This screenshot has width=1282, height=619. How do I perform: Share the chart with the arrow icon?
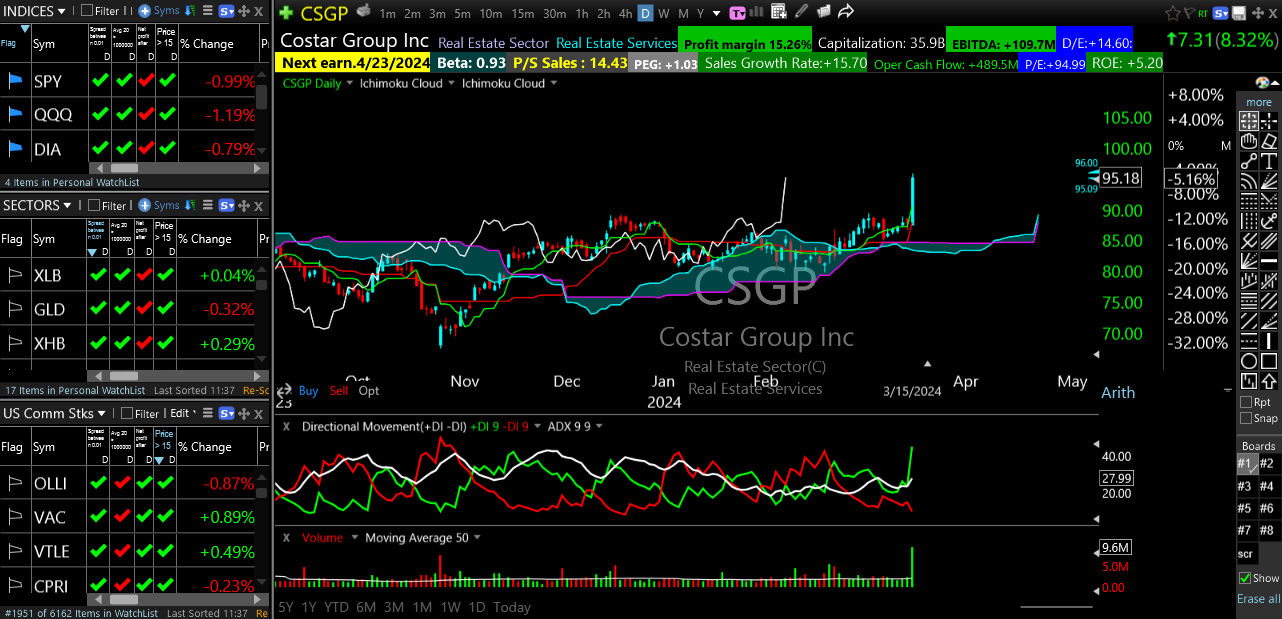(x=846, y=12)
